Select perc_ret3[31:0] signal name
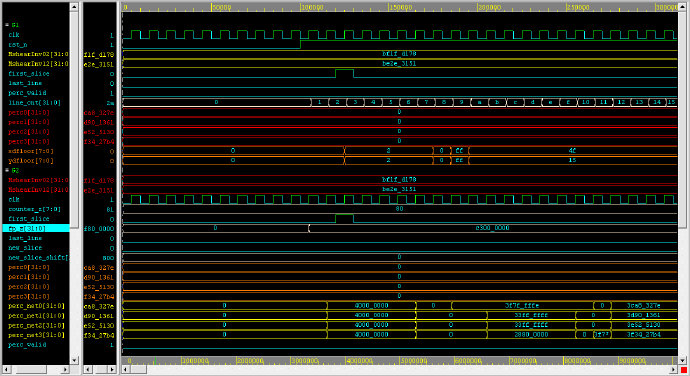Viewport: 690px width, 376px height. tap(37, 335)
